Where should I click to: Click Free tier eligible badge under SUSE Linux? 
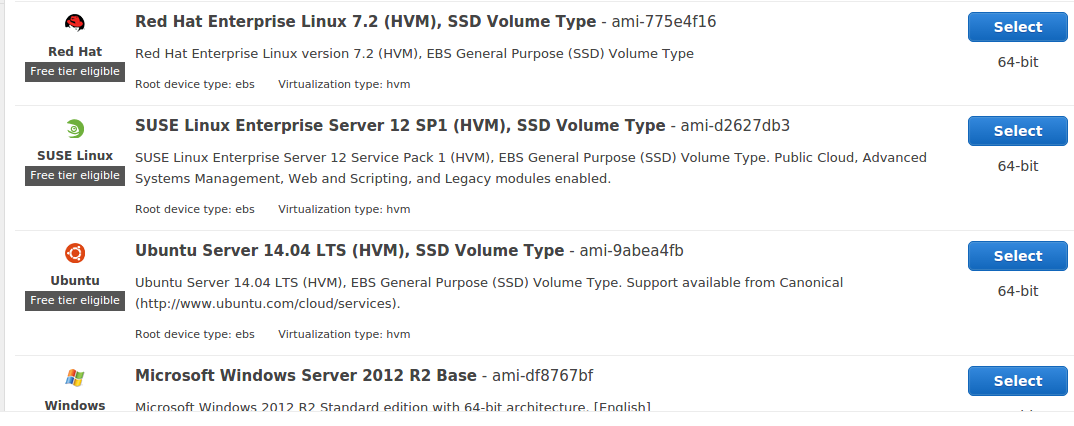[x=75, y=175]
